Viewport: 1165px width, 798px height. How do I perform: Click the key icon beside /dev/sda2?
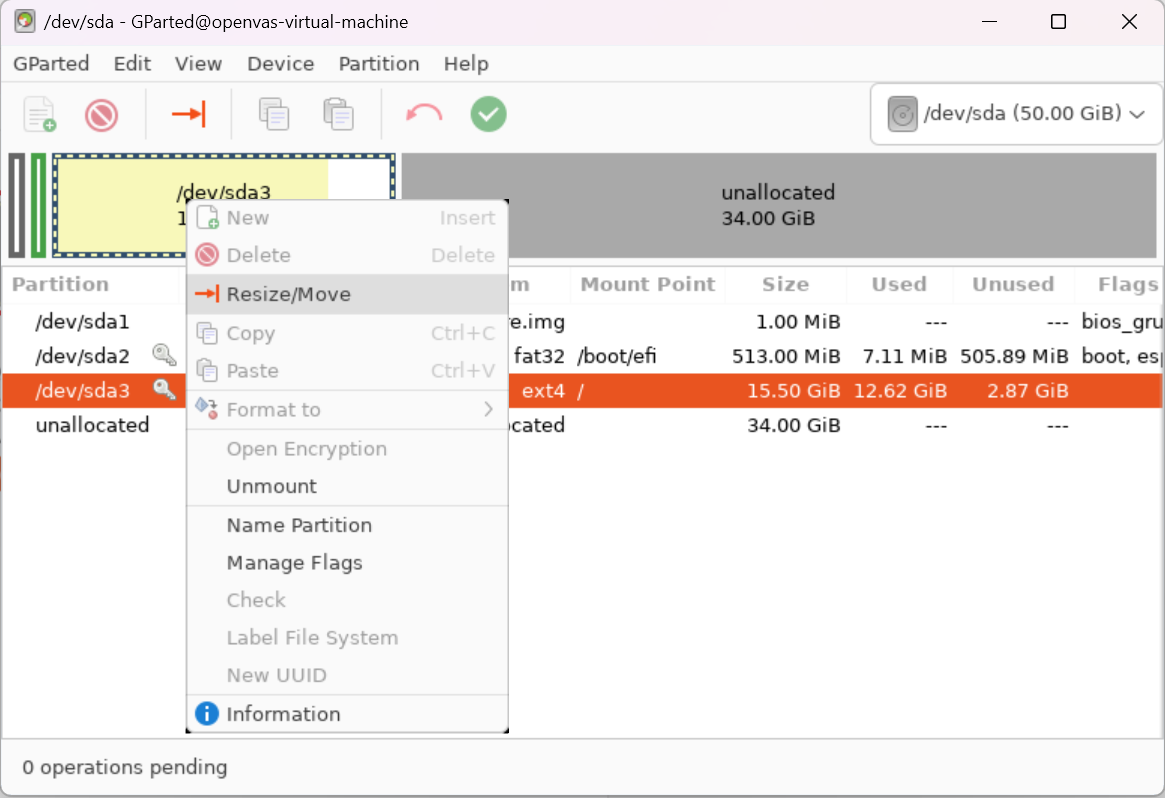tap(164, 355)
